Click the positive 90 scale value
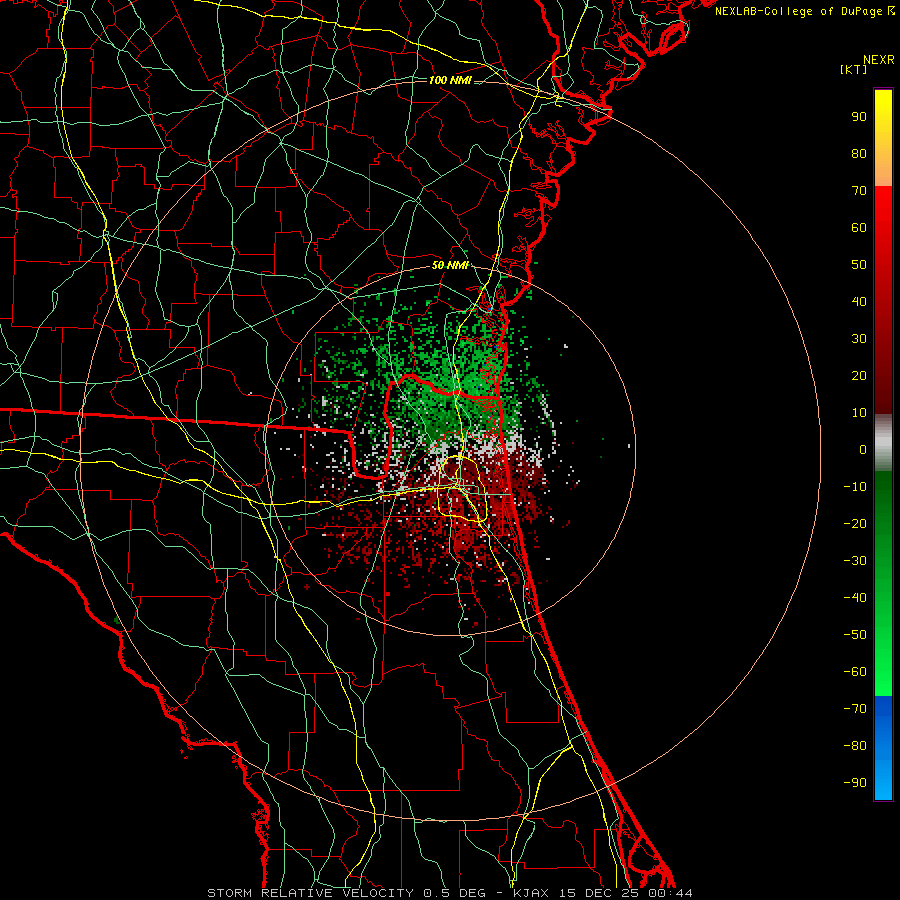The width and height of the screenshot is (900, 900). (859, 117)
